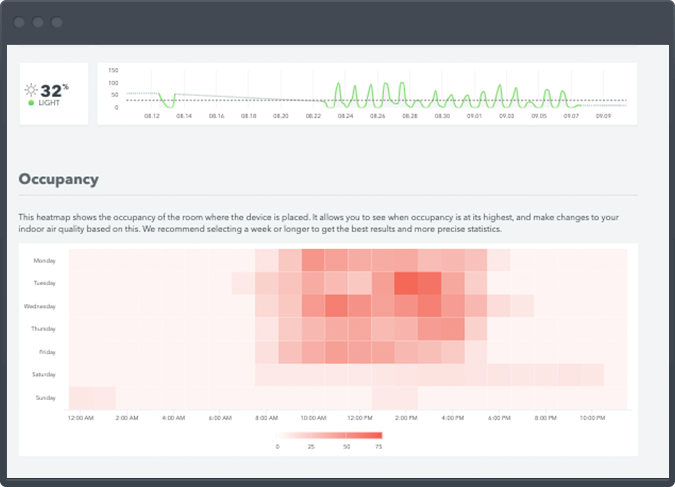Select the 09.09 date axis label
The image size is (675, 487).
(603, 116)
